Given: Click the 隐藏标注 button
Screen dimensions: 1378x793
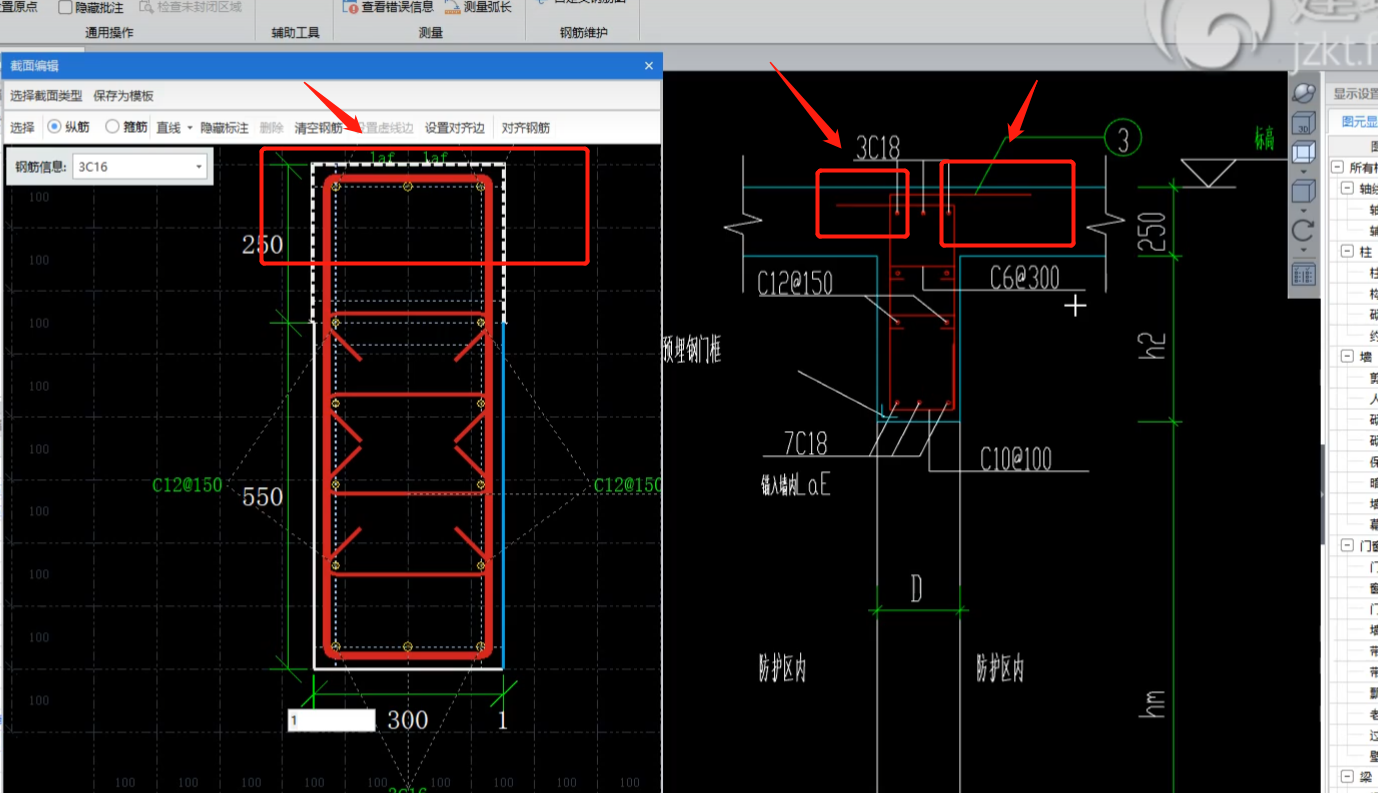Looking at the screenshot, I should (x=224, y=128).
